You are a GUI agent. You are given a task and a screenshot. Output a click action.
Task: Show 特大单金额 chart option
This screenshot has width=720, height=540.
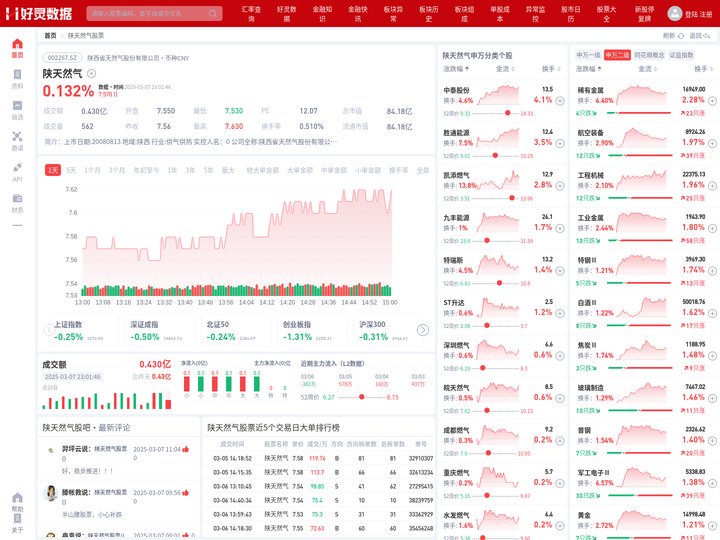(x=262, y=170)
